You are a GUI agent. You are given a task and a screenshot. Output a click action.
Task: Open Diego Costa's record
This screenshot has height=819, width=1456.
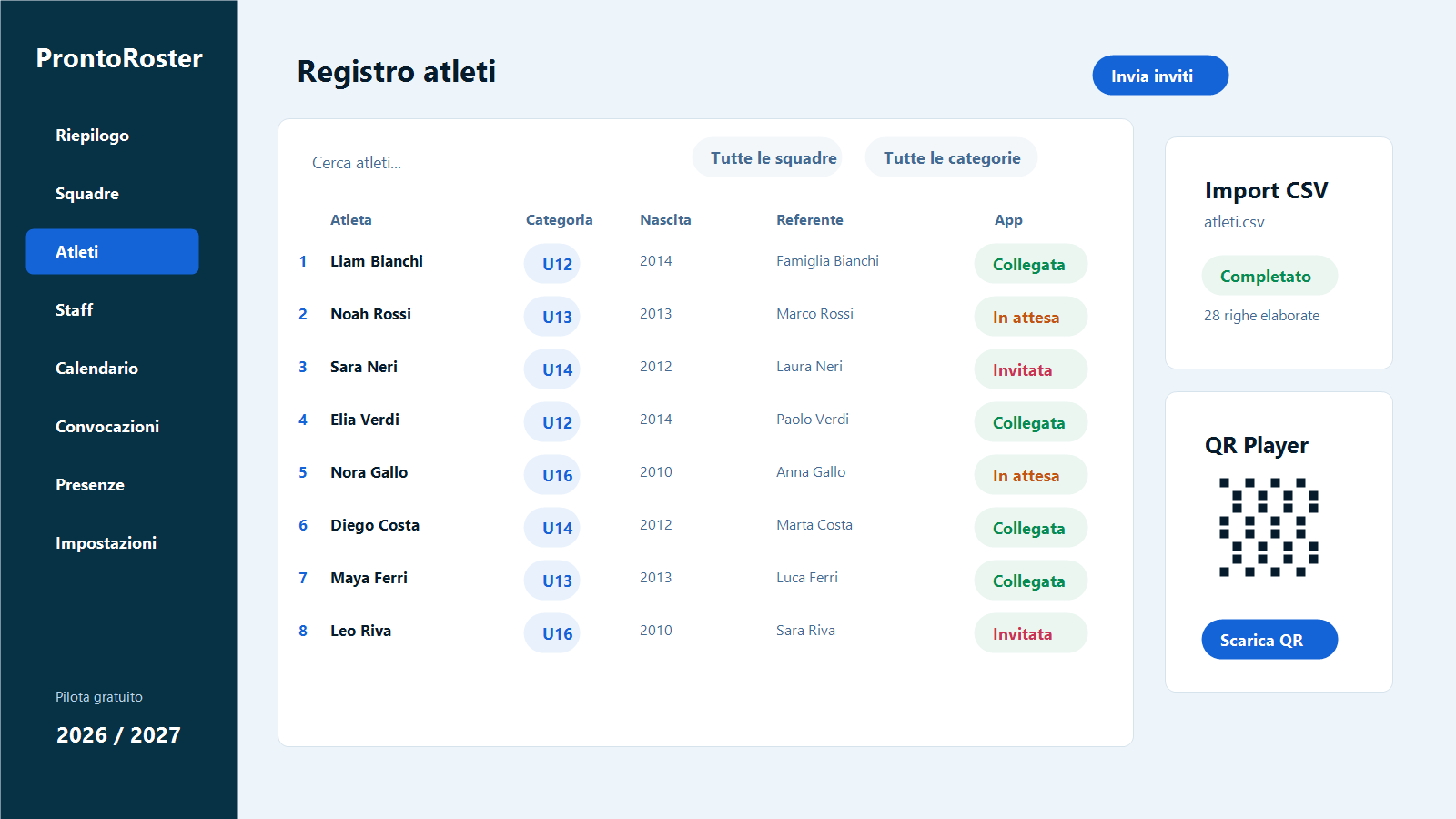point(375,526)
